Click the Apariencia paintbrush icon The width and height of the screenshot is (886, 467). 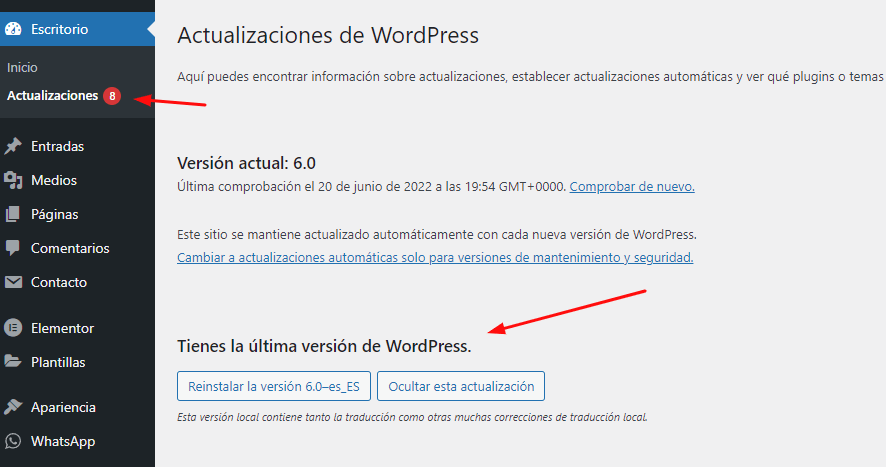click(13, 407)
